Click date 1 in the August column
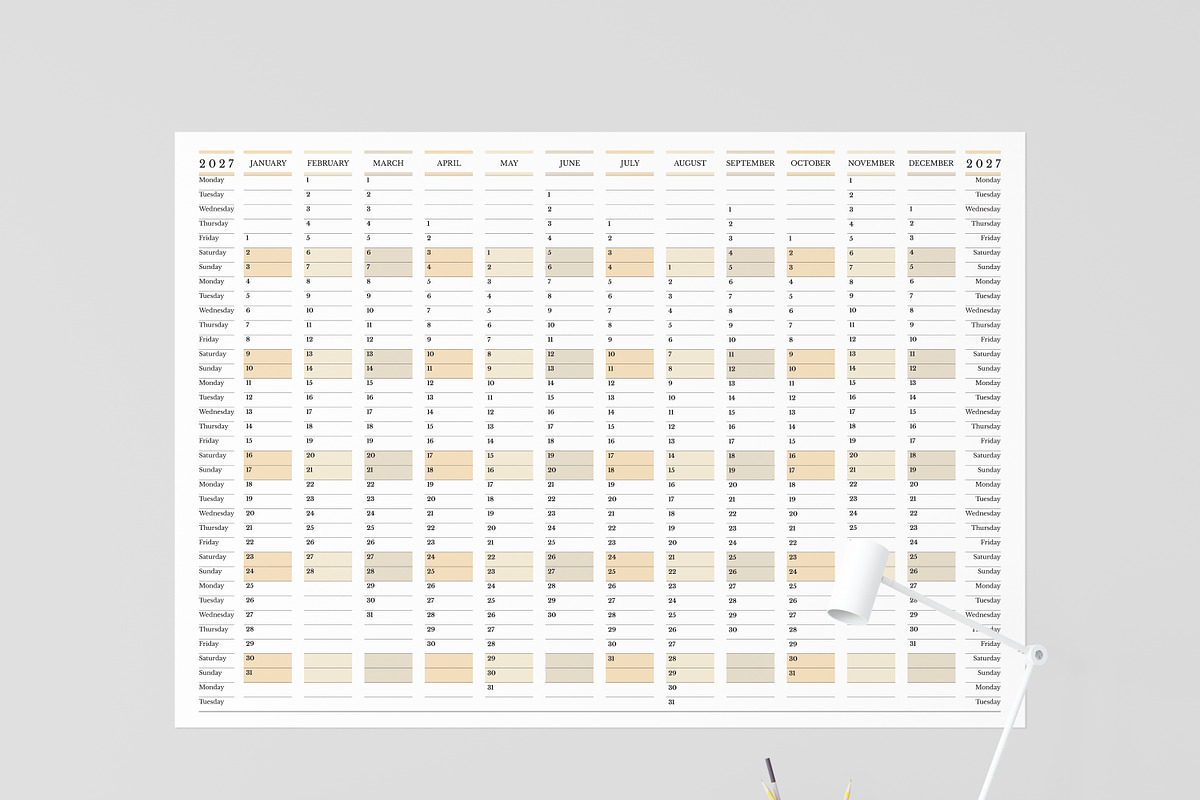This screenshot has width=1200, height=800. pos(669,267)
